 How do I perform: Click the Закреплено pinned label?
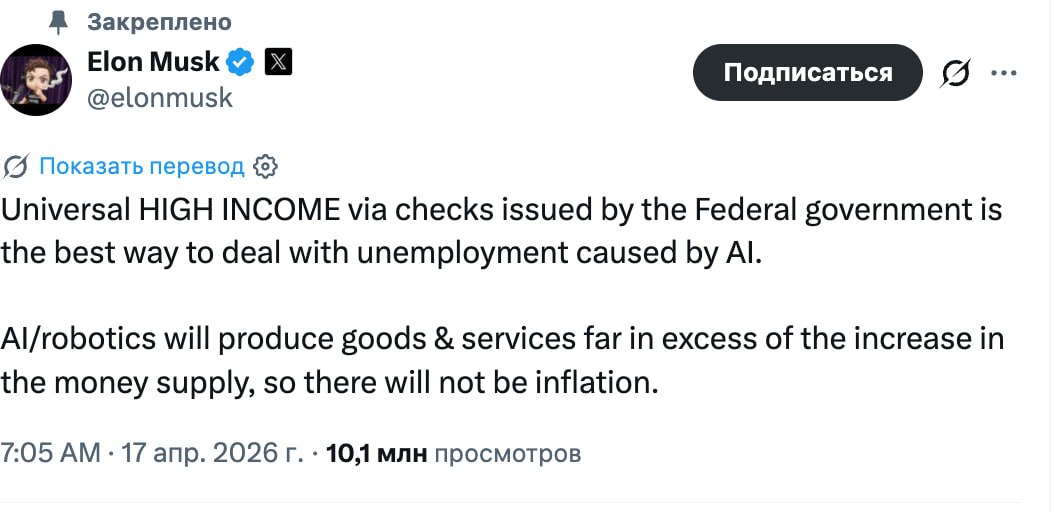[x=159, y=21]
